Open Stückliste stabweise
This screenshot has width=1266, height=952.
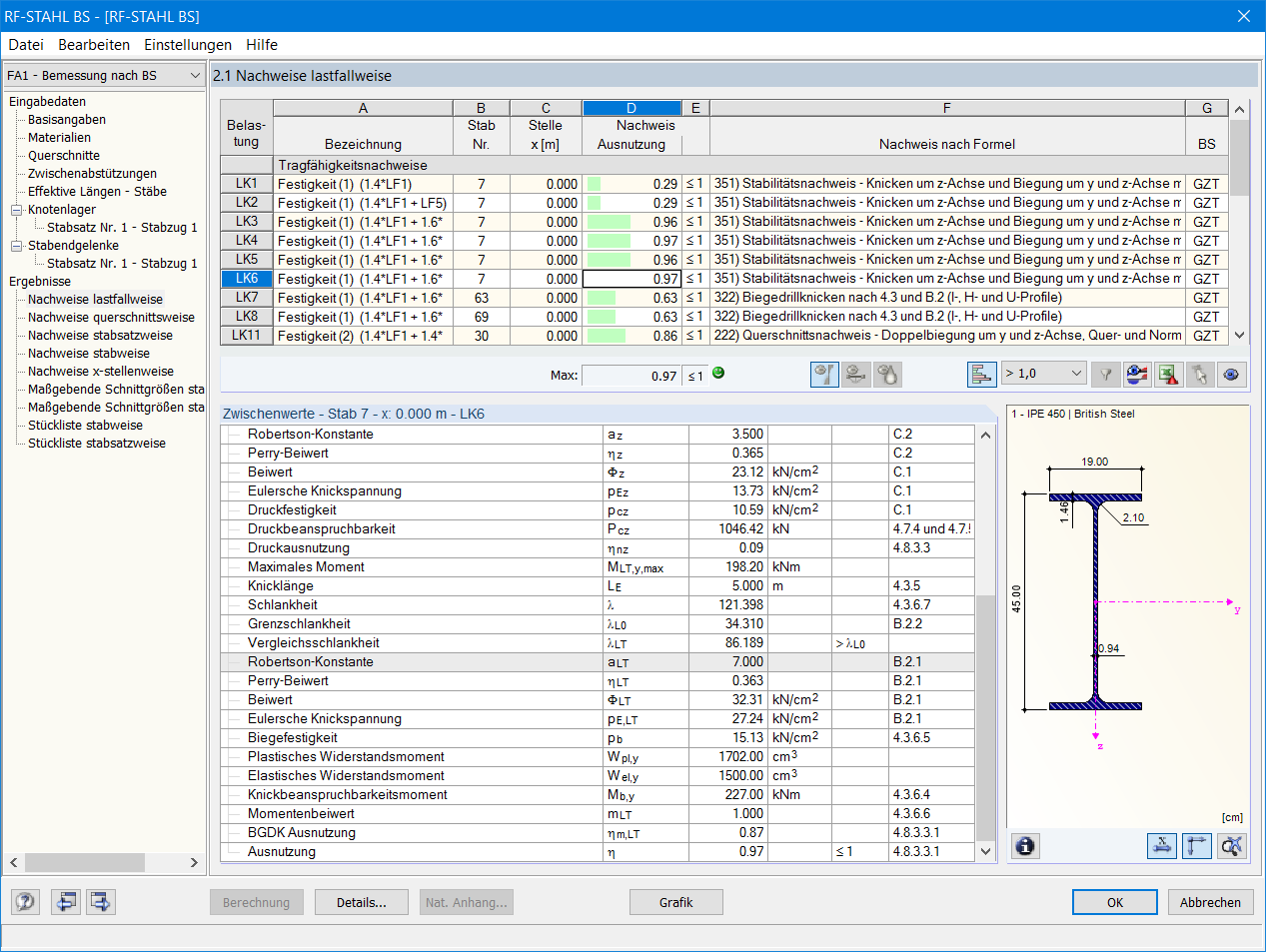coord(85,426)
